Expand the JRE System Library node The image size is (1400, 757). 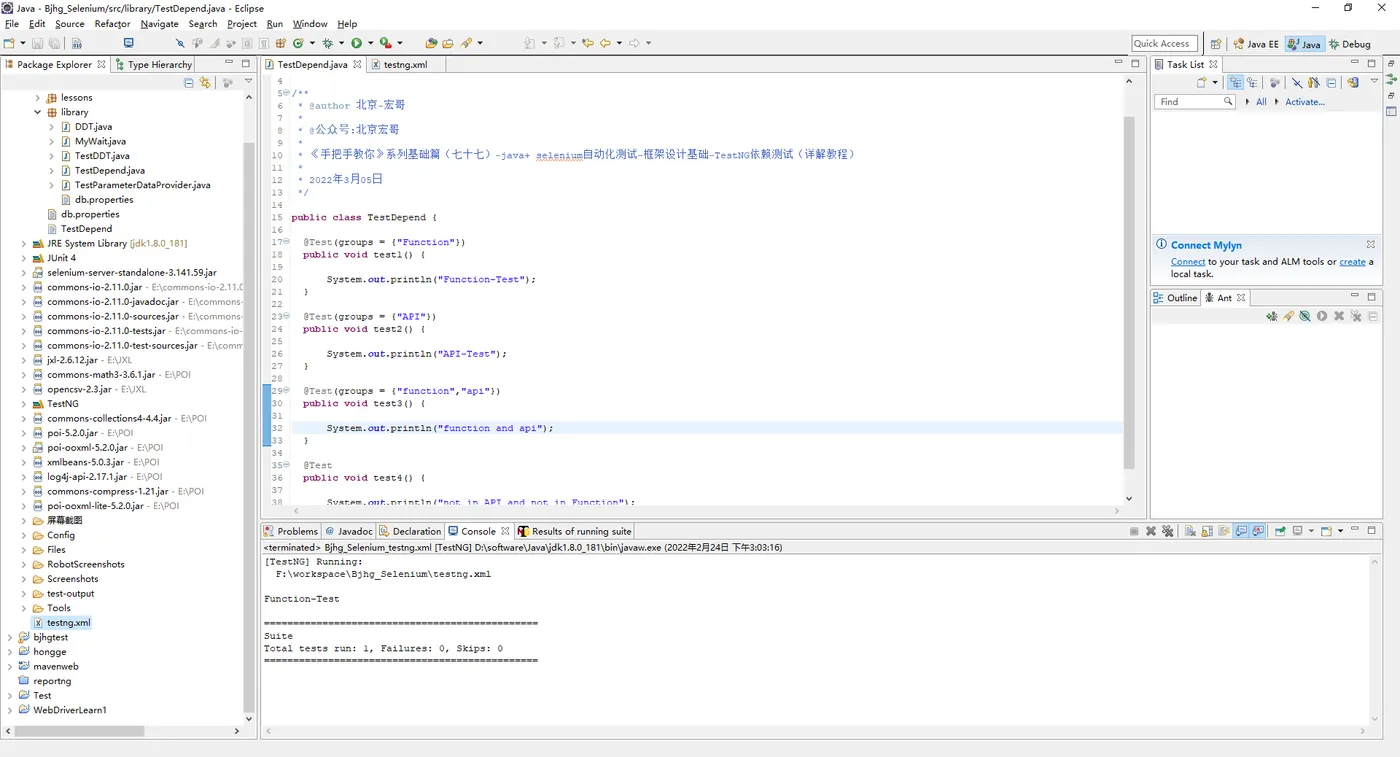24,243
